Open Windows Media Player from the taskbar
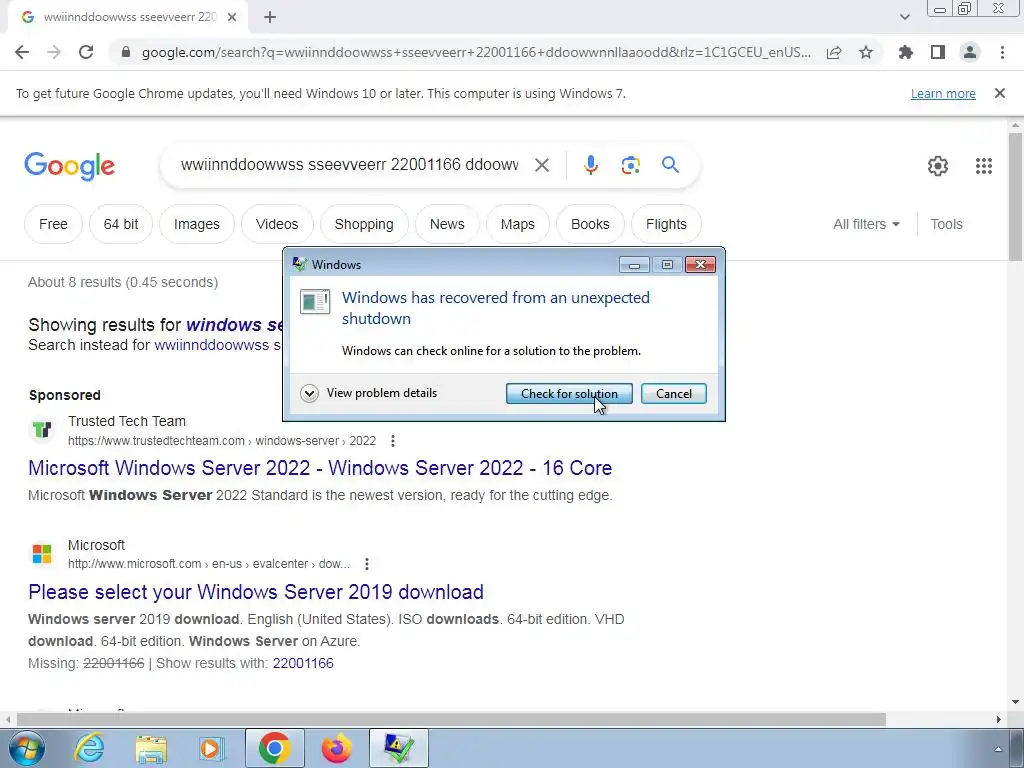The height and width of the screenshot is (768, 1024). (212, 748)
